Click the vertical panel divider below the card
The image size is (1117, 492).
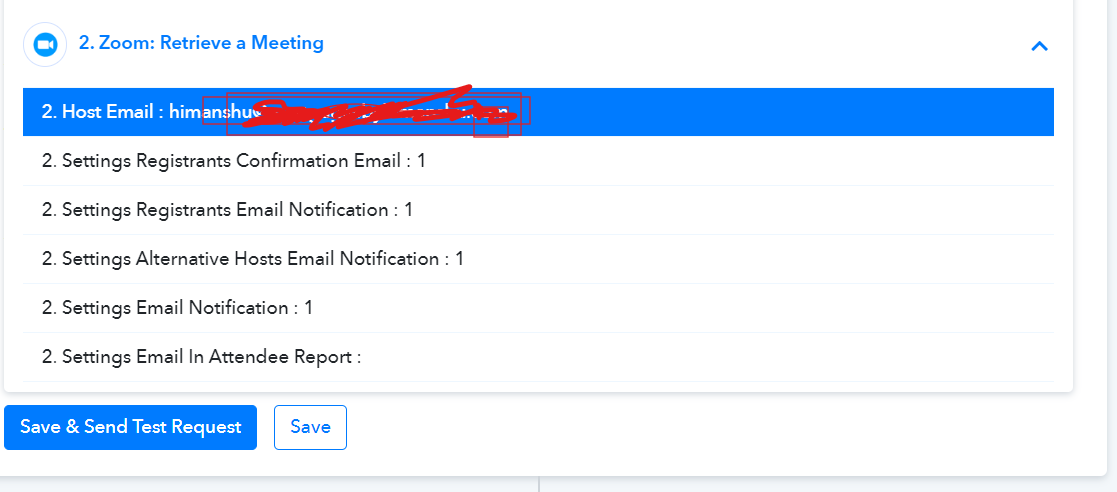tap(539, 484)
